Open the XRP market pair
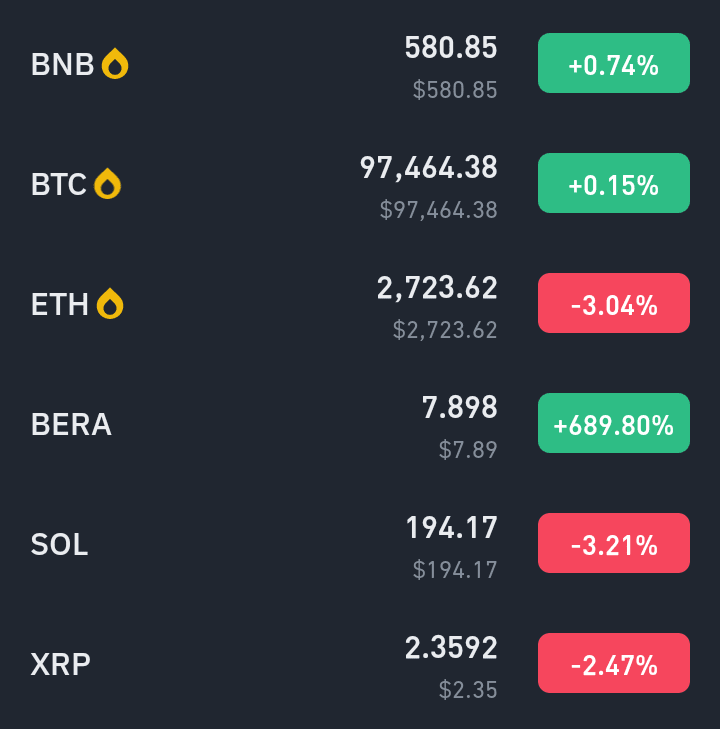 point(360,663)
